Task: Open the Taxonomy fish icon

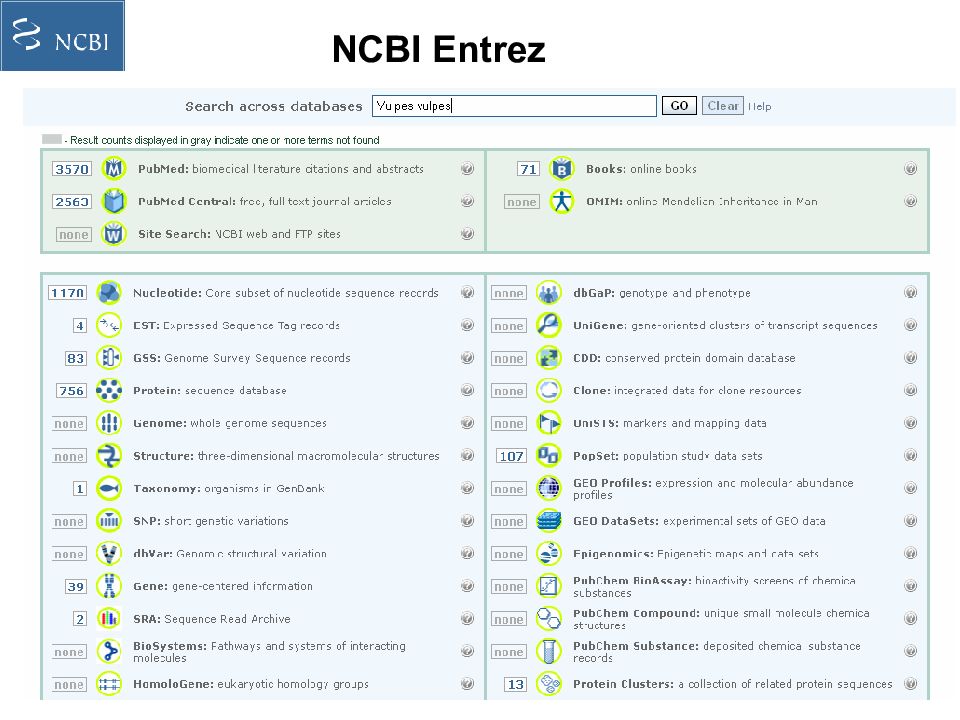Action: tap(109, 488)
